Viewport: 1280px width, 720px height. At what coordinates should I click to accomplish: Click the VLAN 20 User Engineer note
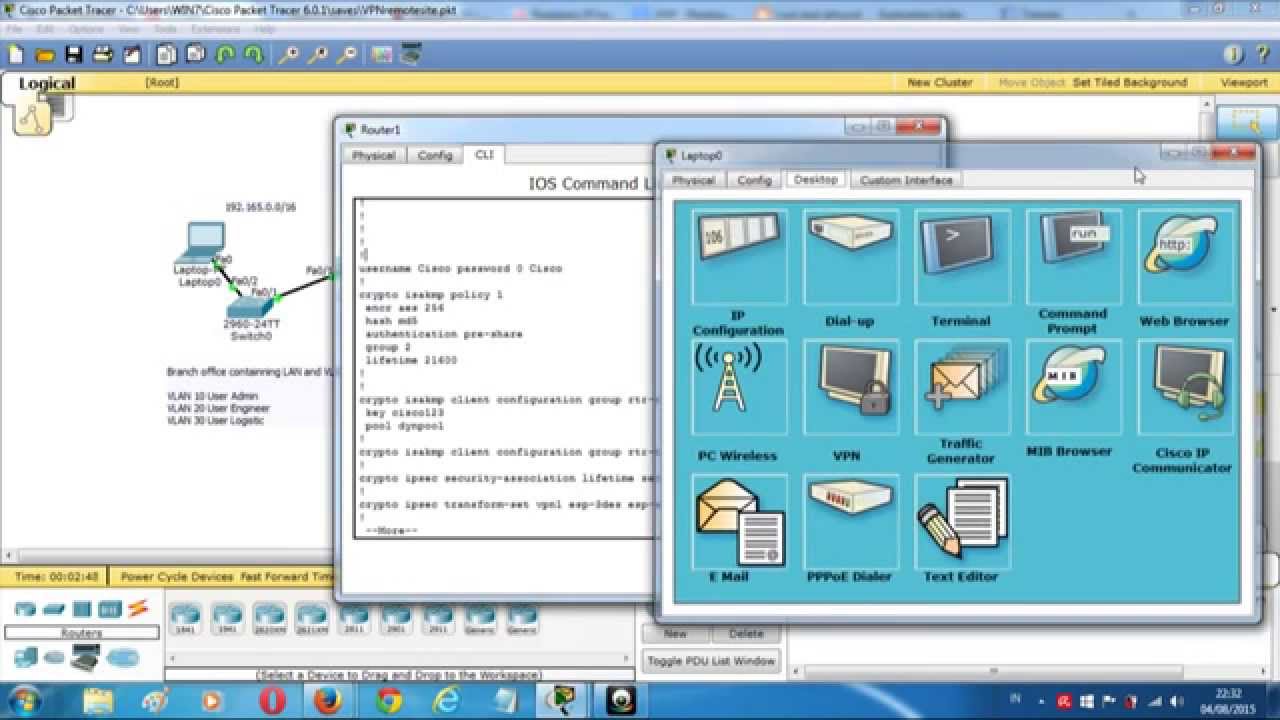click(218, 408)
